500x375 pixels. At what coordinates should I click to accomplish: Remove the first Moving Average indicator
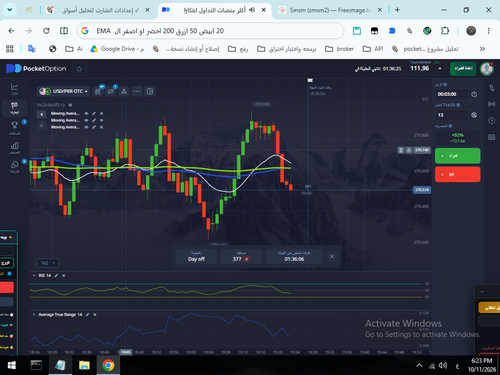click(x=101, y=114)
